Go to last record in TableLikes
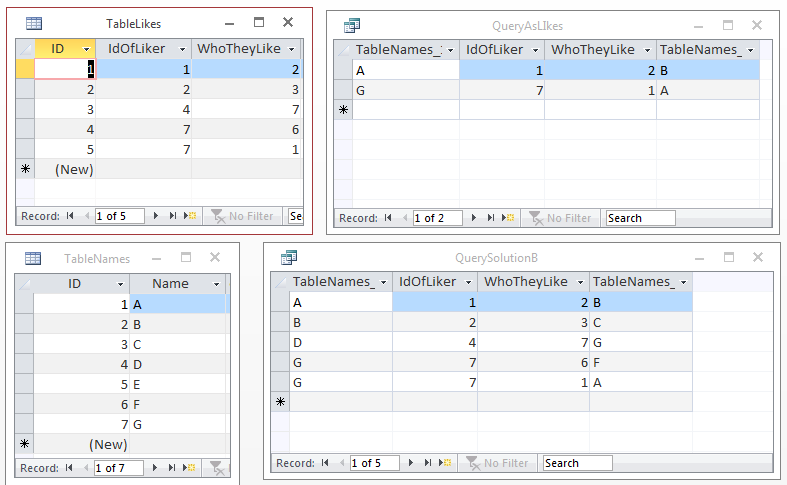 [173, 216]
